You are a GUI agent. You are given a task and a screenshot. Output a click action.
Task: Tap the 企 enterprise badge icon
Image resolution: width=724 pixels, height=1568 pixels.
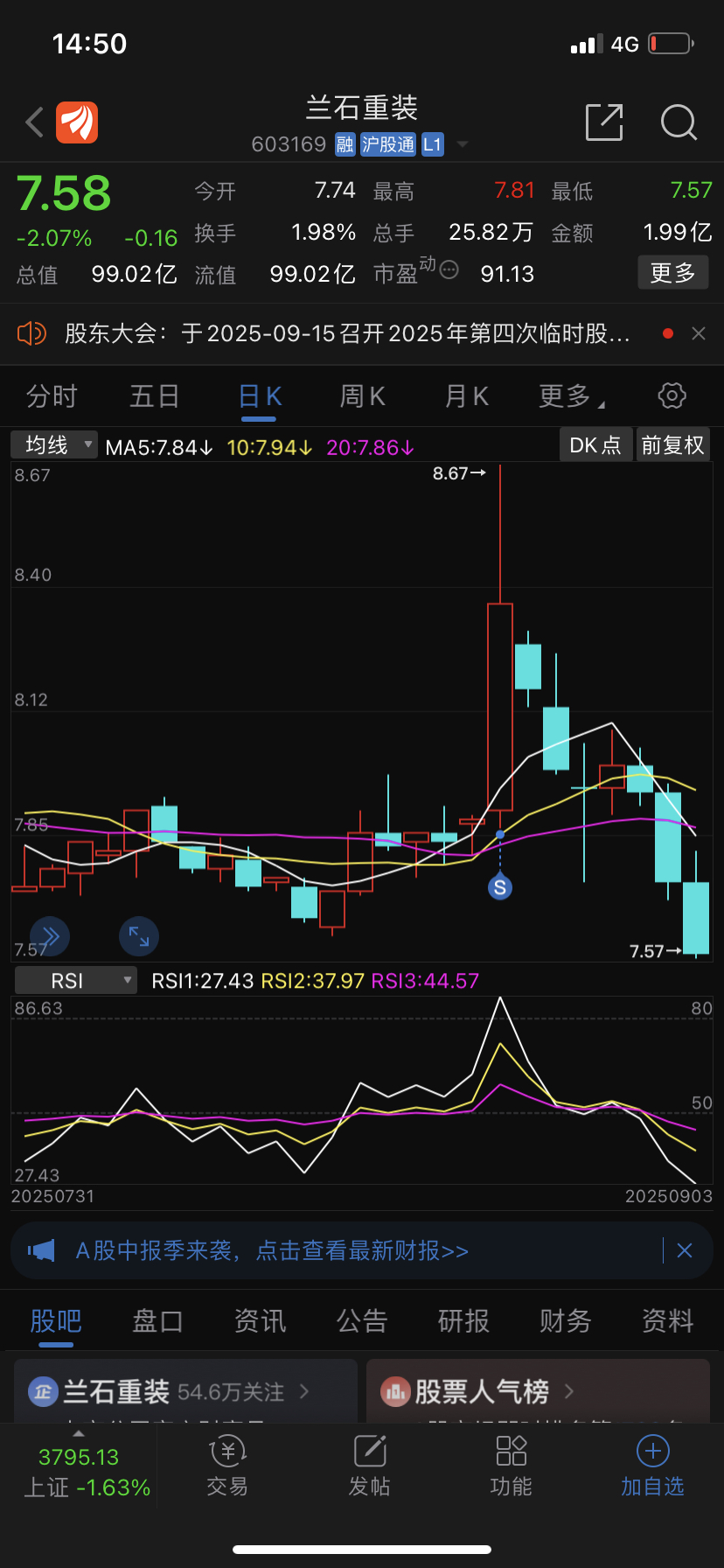[43, 1391]
